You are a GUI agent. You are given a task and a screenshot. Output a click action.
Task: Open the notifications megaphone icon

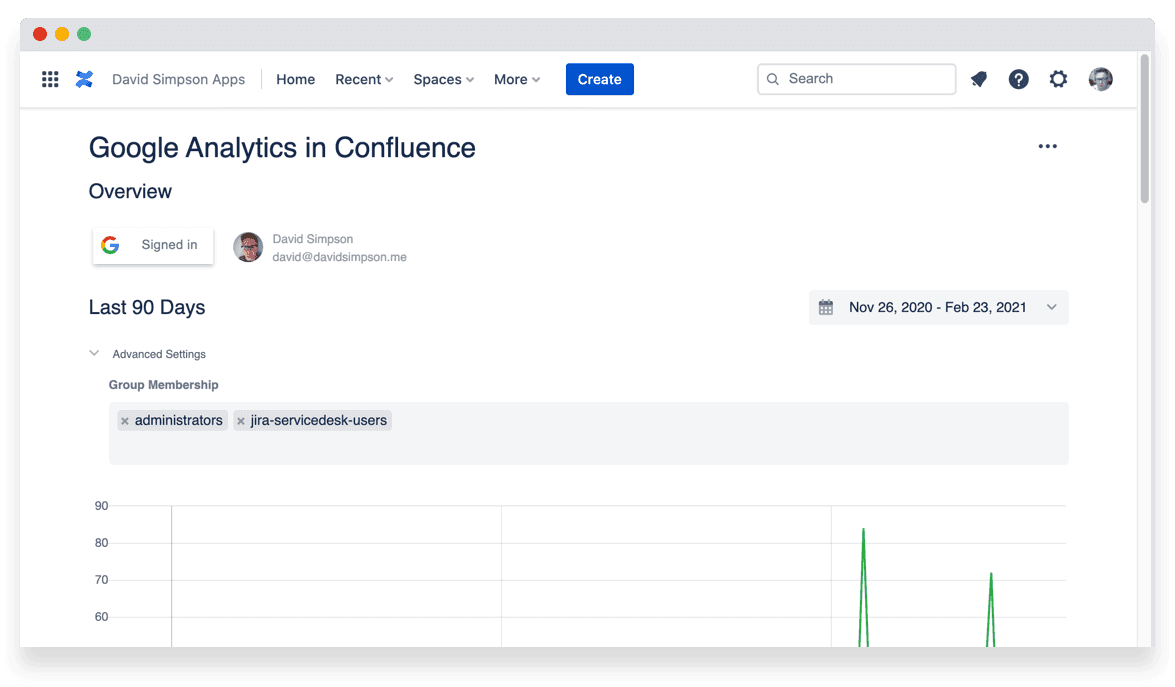[979, 79]
